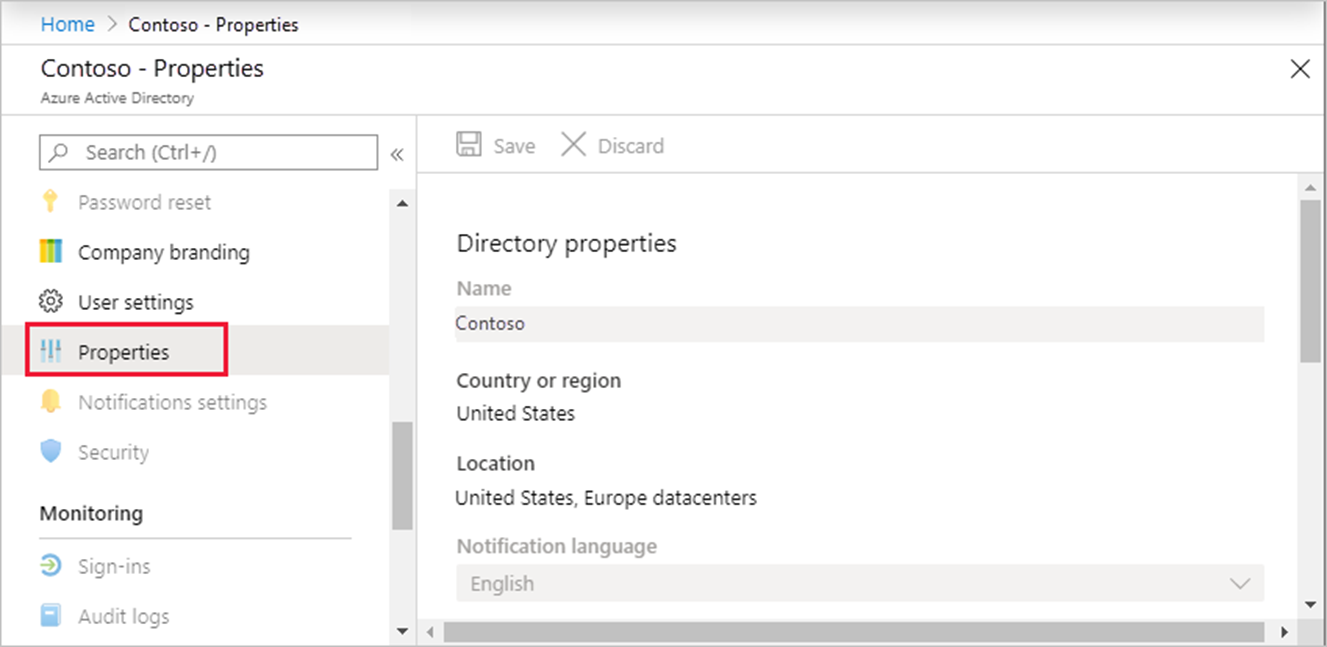This screenshot has height=647, width=1327.
Task: Go to Home breadcrumb link
Action: point(68,24)
